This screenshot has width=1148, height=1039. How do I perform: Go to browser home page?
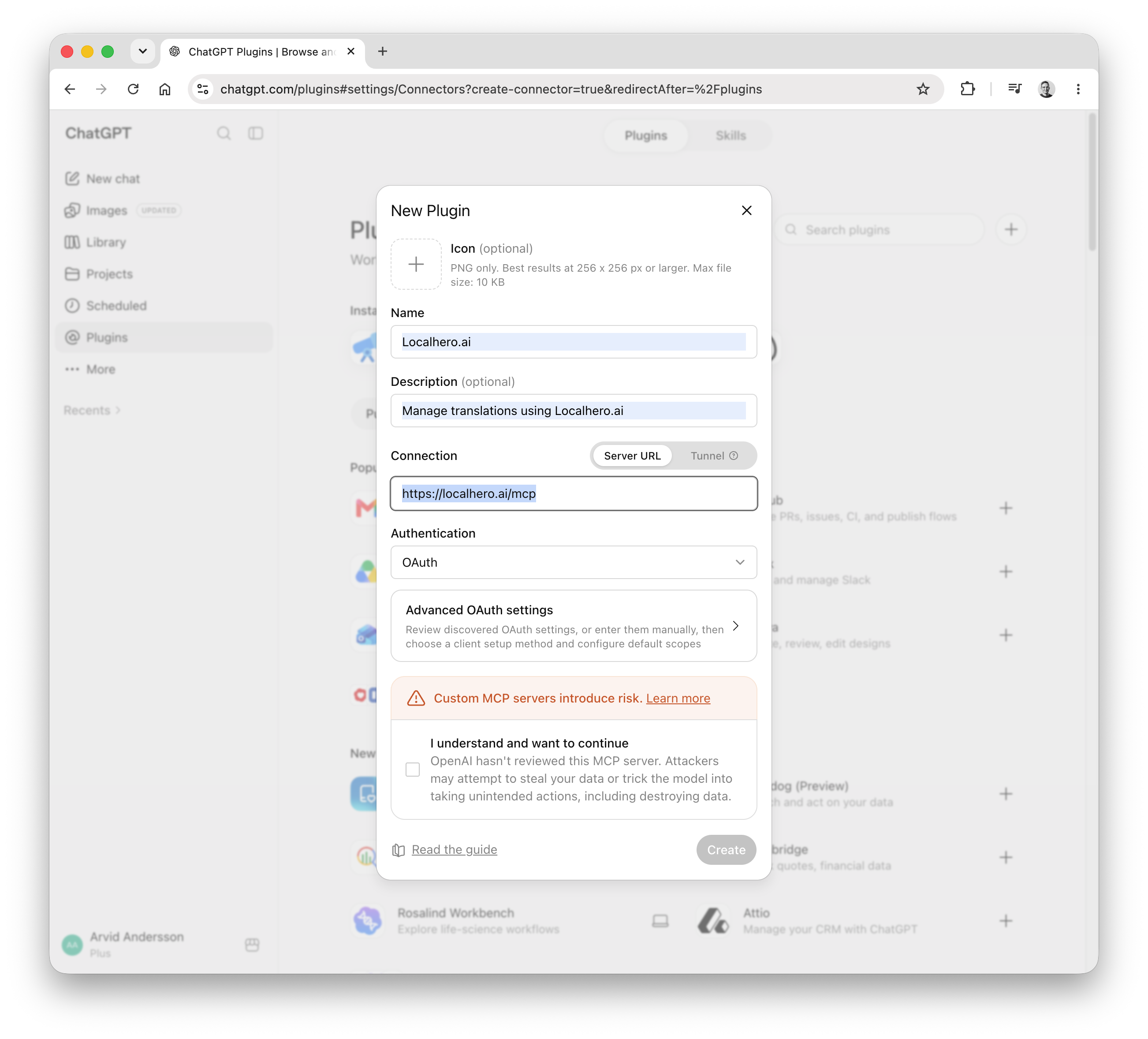164,89
